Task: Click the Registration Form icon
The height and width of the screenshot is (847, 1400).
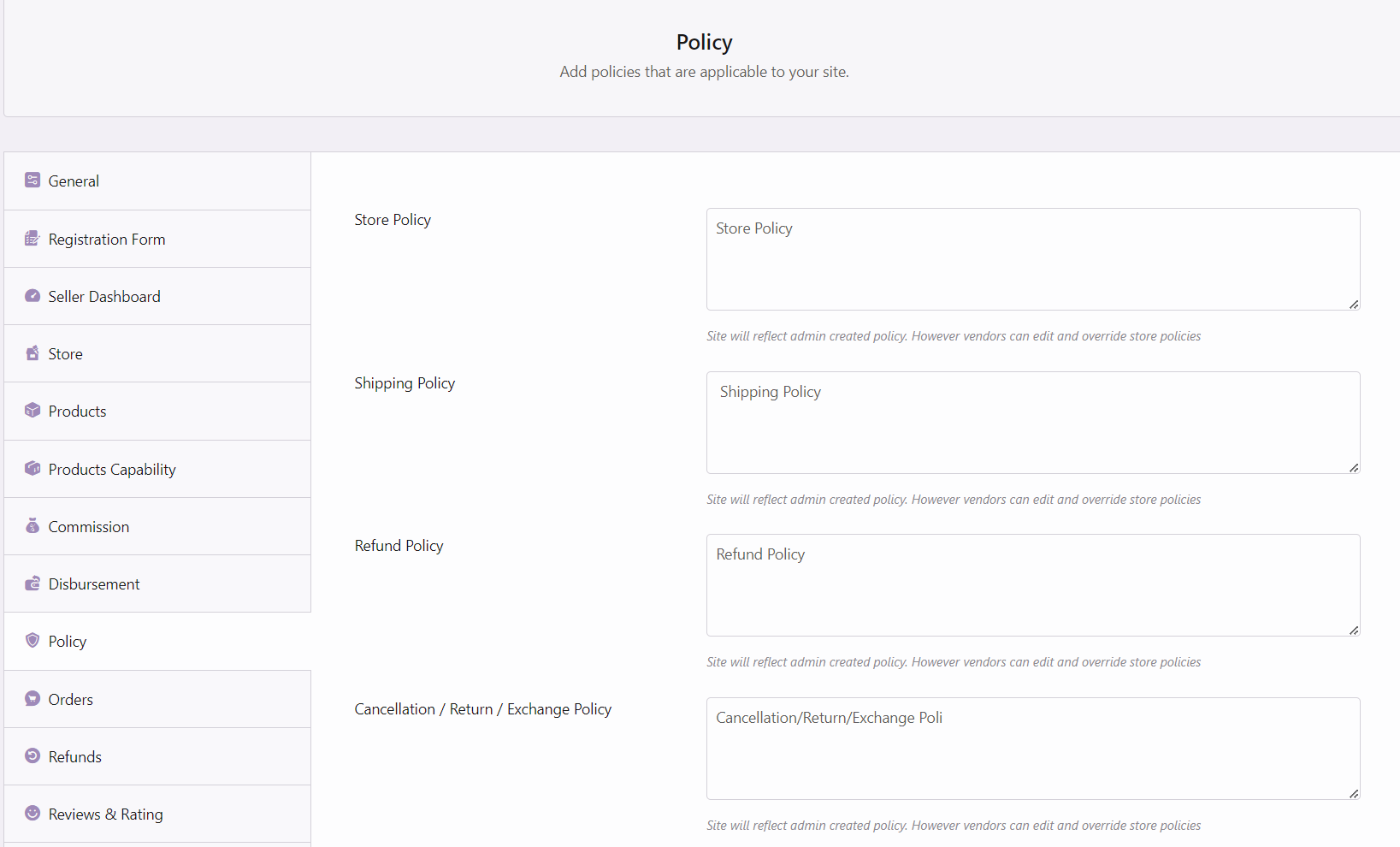Action: [32, 239]
